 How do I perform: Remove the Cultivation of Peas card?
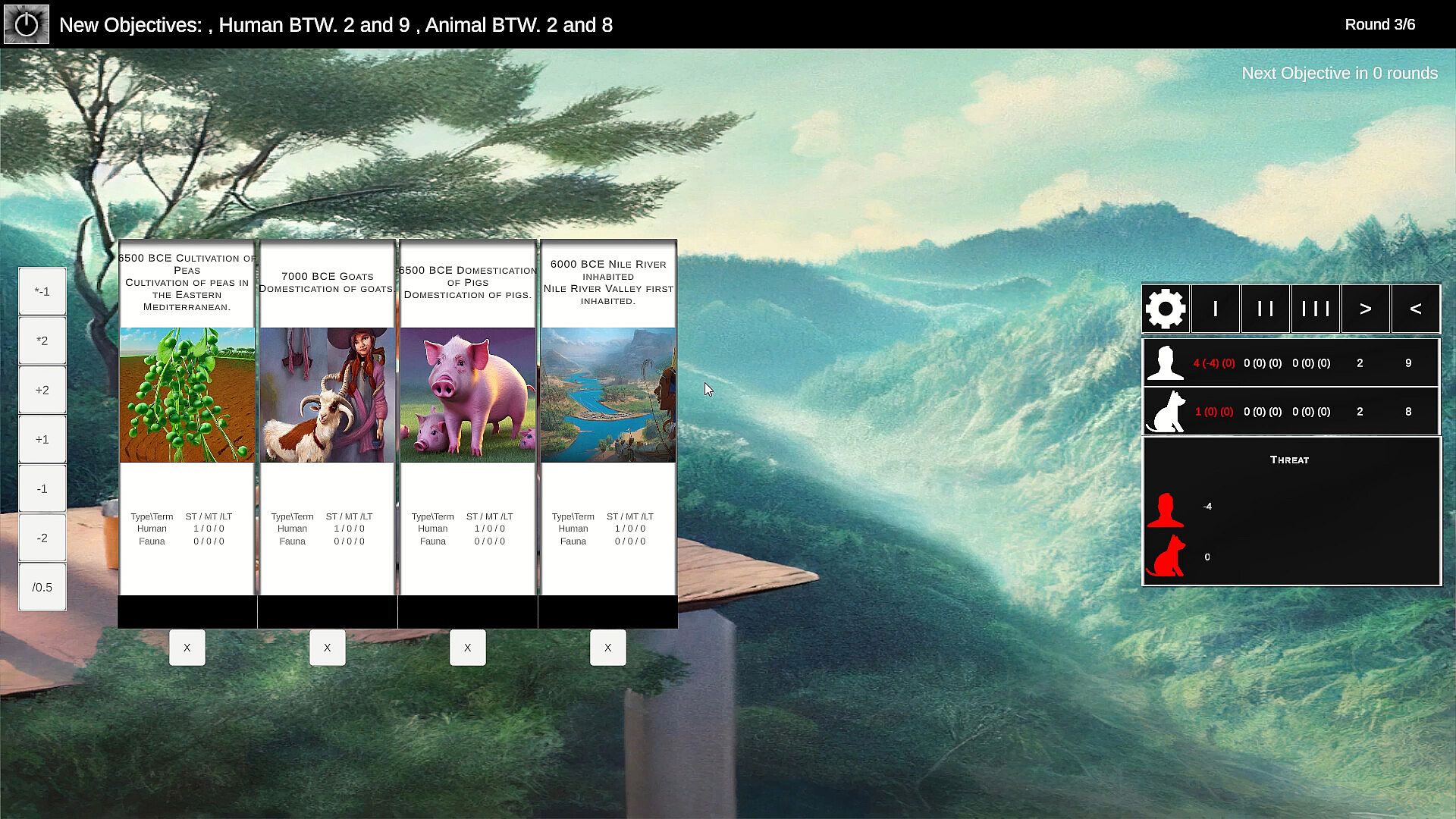click(187, 648)
